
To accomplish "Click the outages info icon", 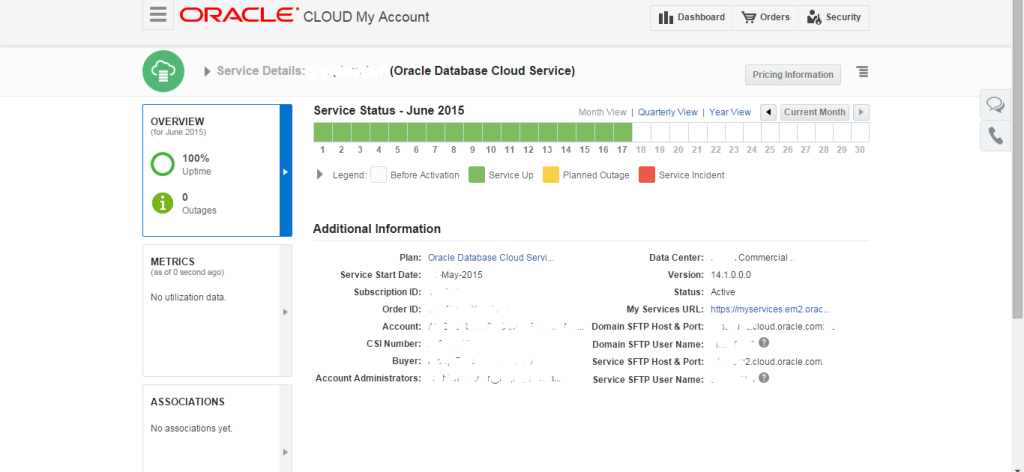I will [163, 203].
